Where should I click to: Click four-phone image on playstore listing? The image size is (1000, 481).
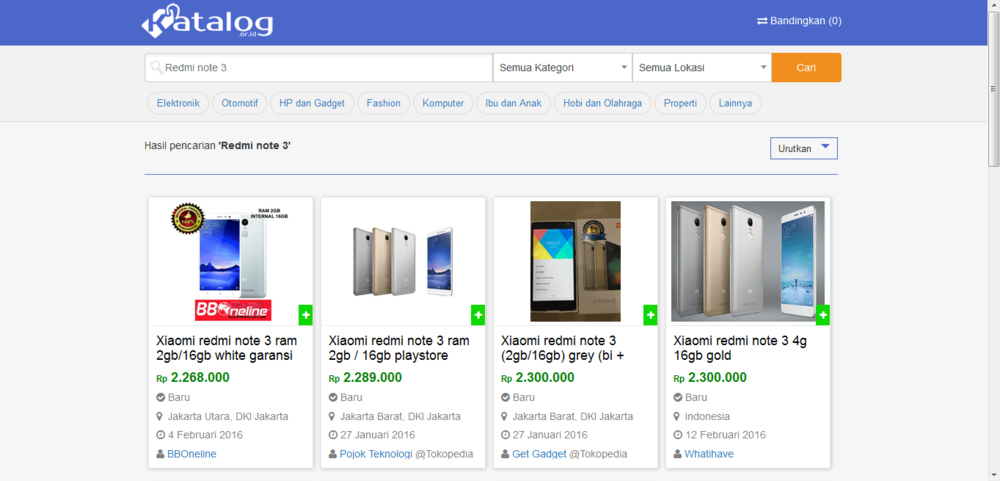403,262
